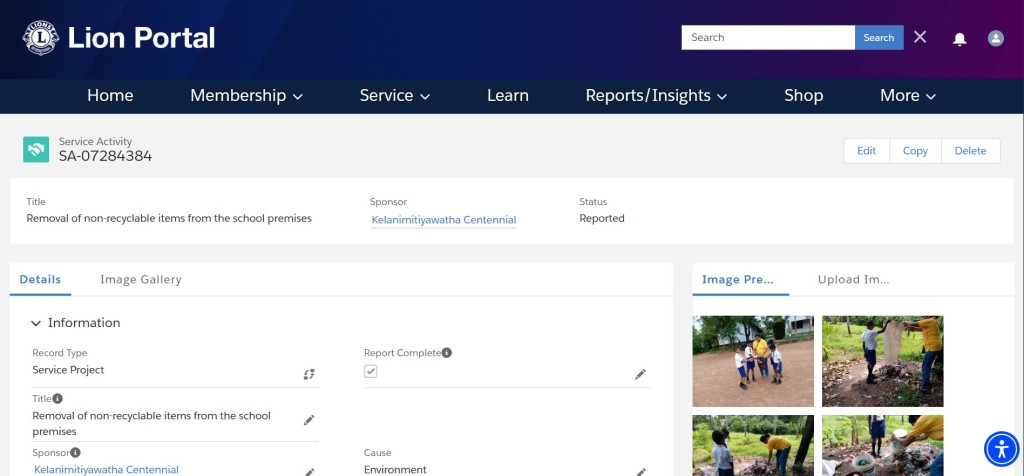Open the Shop page
The width and height of the screenshot is (1024, 476).
[x=803, y=95]
